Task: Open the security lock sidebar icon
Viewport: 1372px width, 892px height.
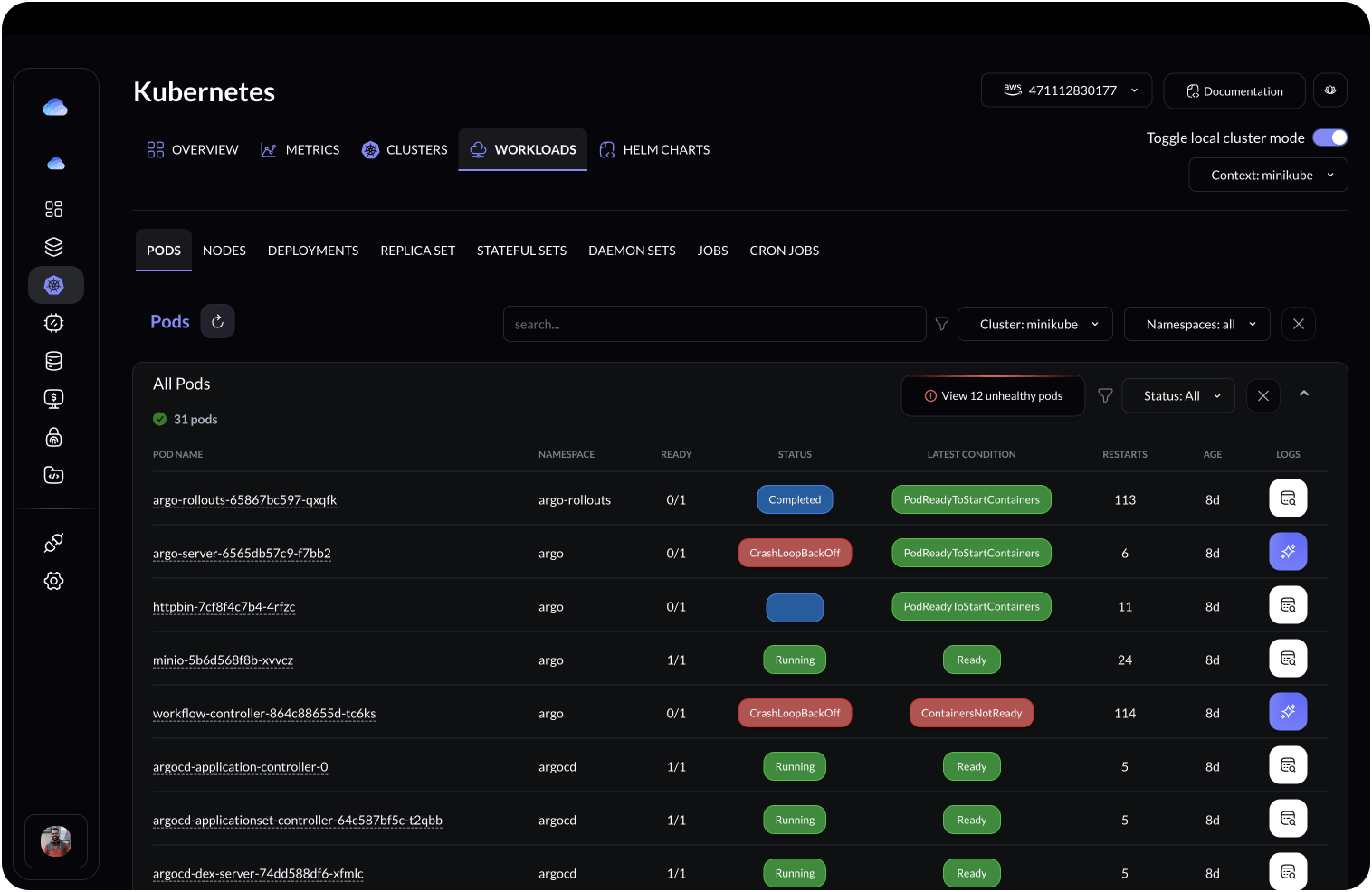Action: (x=54, y=438)
